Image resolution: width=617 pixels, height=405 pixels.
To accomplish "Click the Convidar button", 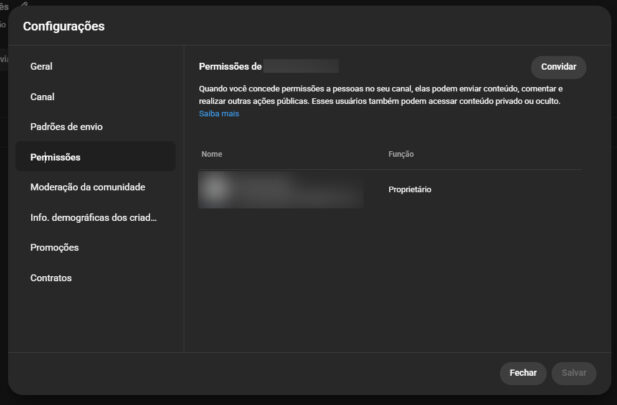I will tap(558, 67).
